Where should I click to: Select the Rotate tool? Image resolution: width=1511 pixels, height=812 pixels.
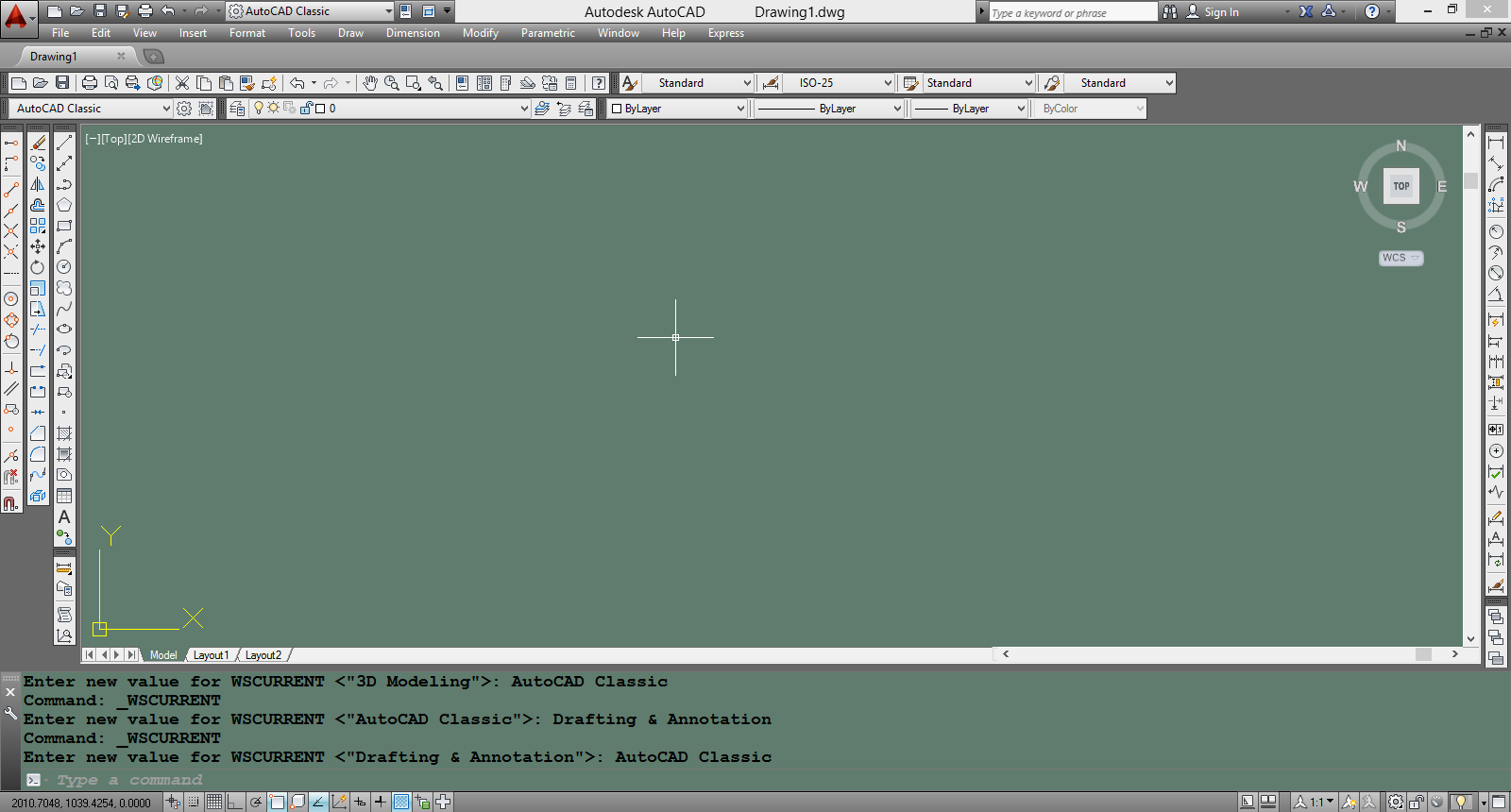tap(38, 267)
